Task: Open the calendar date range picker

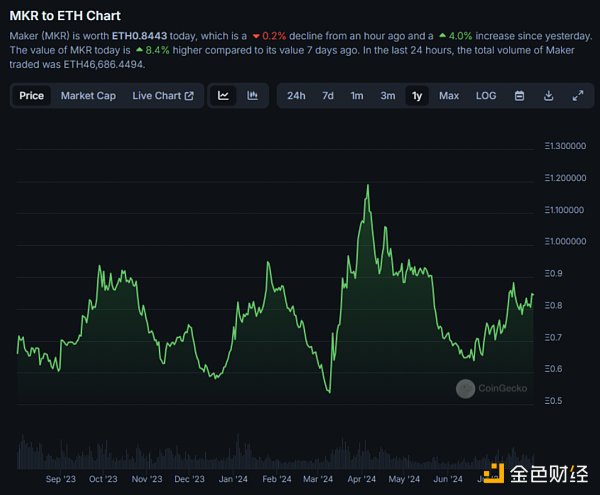Action: pyautogui.click(x=520, y=96)
